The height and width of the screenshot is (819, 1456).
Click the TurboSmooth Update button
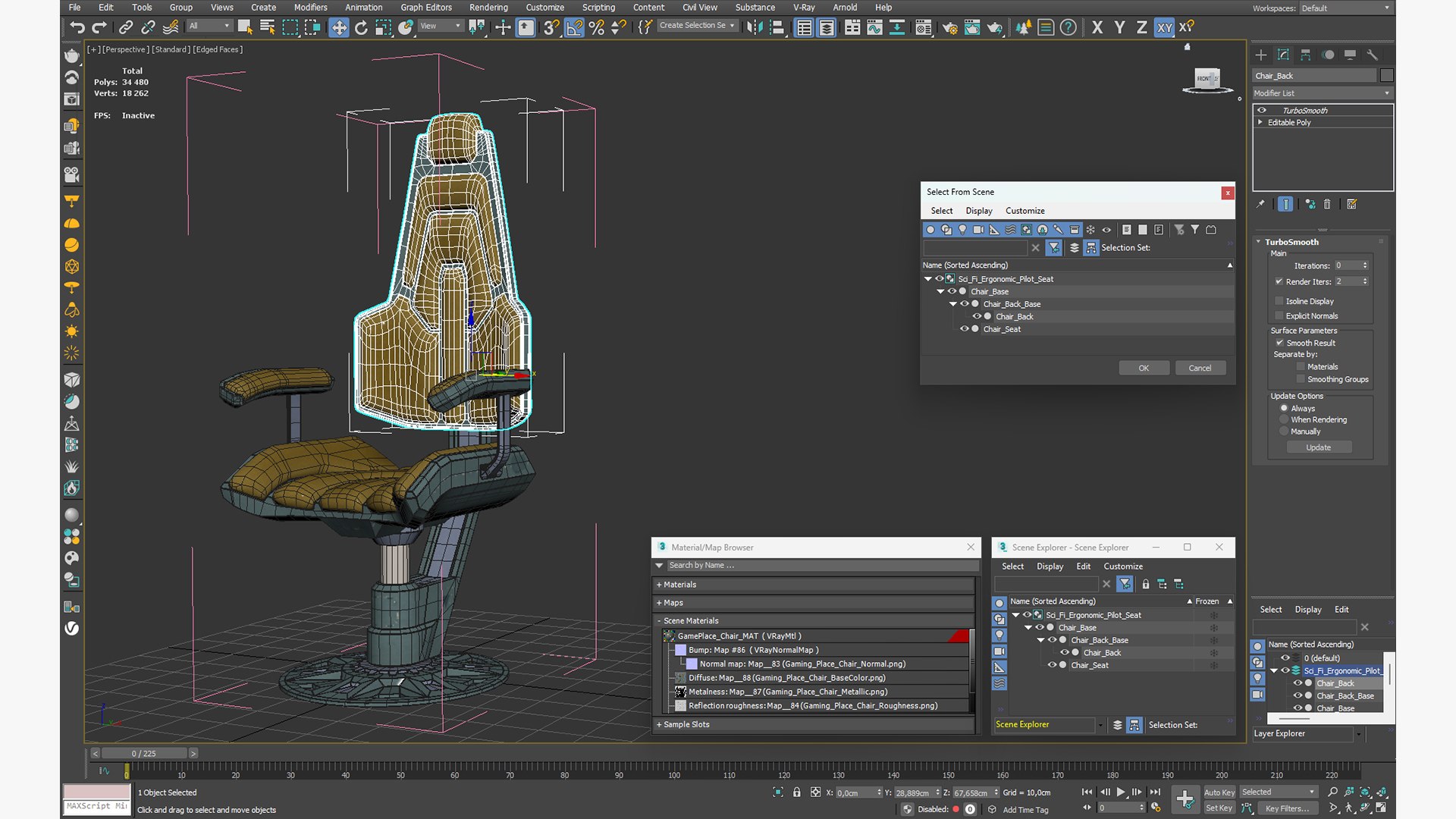point(1318,447)
